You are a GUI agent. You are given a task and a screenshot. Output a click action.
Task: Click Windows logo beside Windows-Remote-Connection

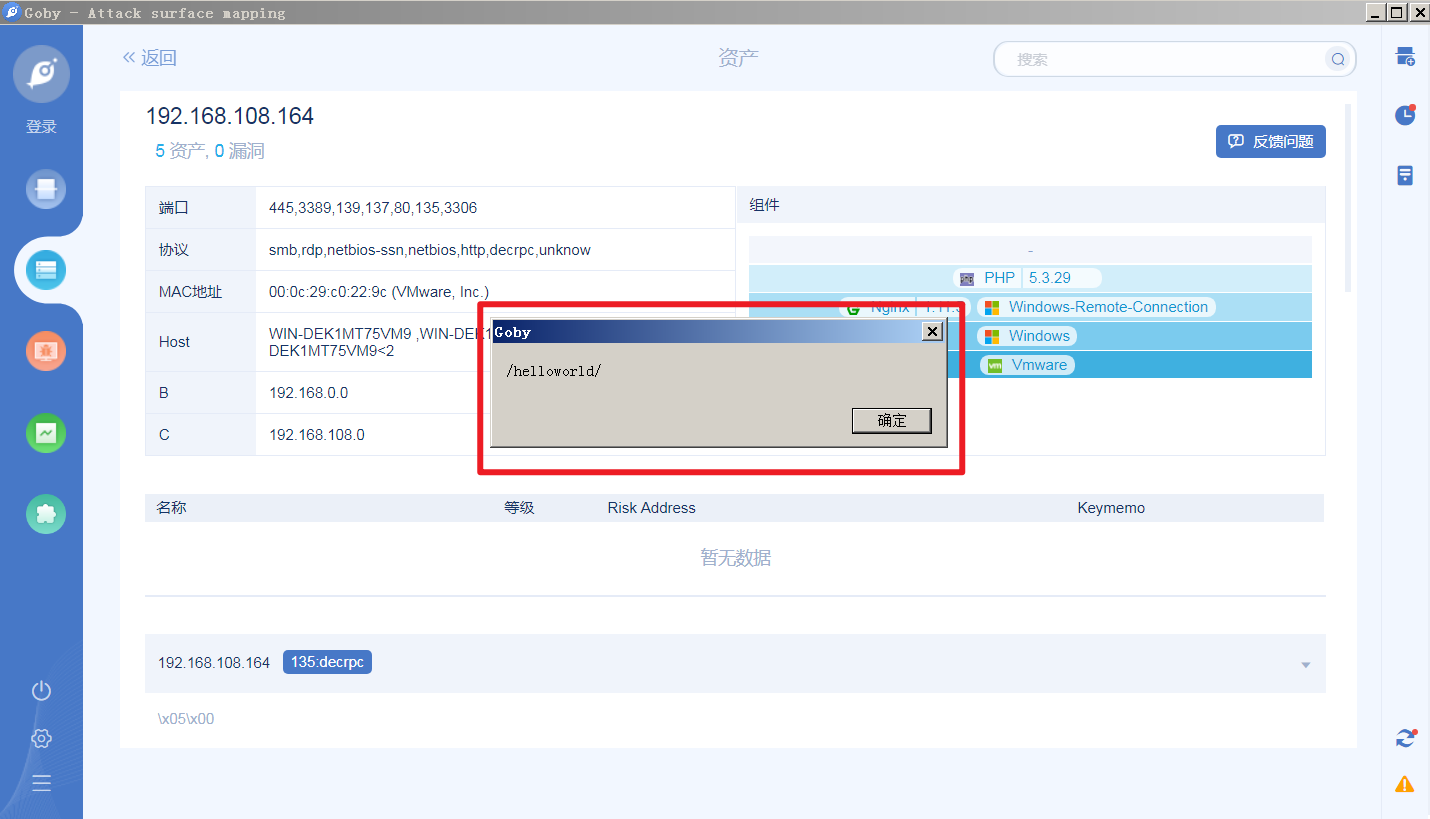point(992,308)
